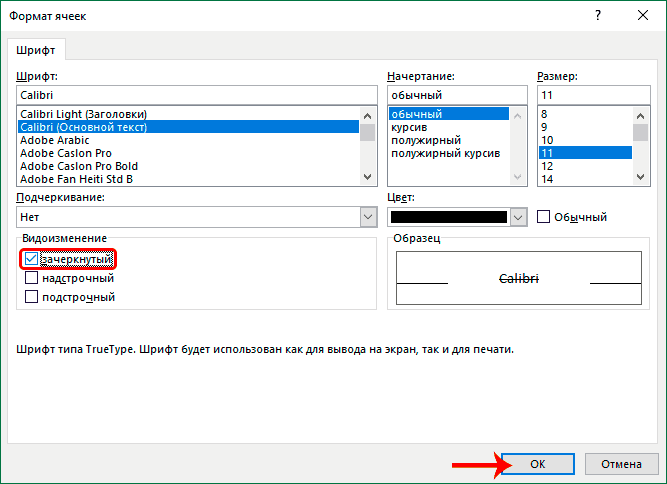Choose Adobe Caslon Pro font

(x=188, y=153)
